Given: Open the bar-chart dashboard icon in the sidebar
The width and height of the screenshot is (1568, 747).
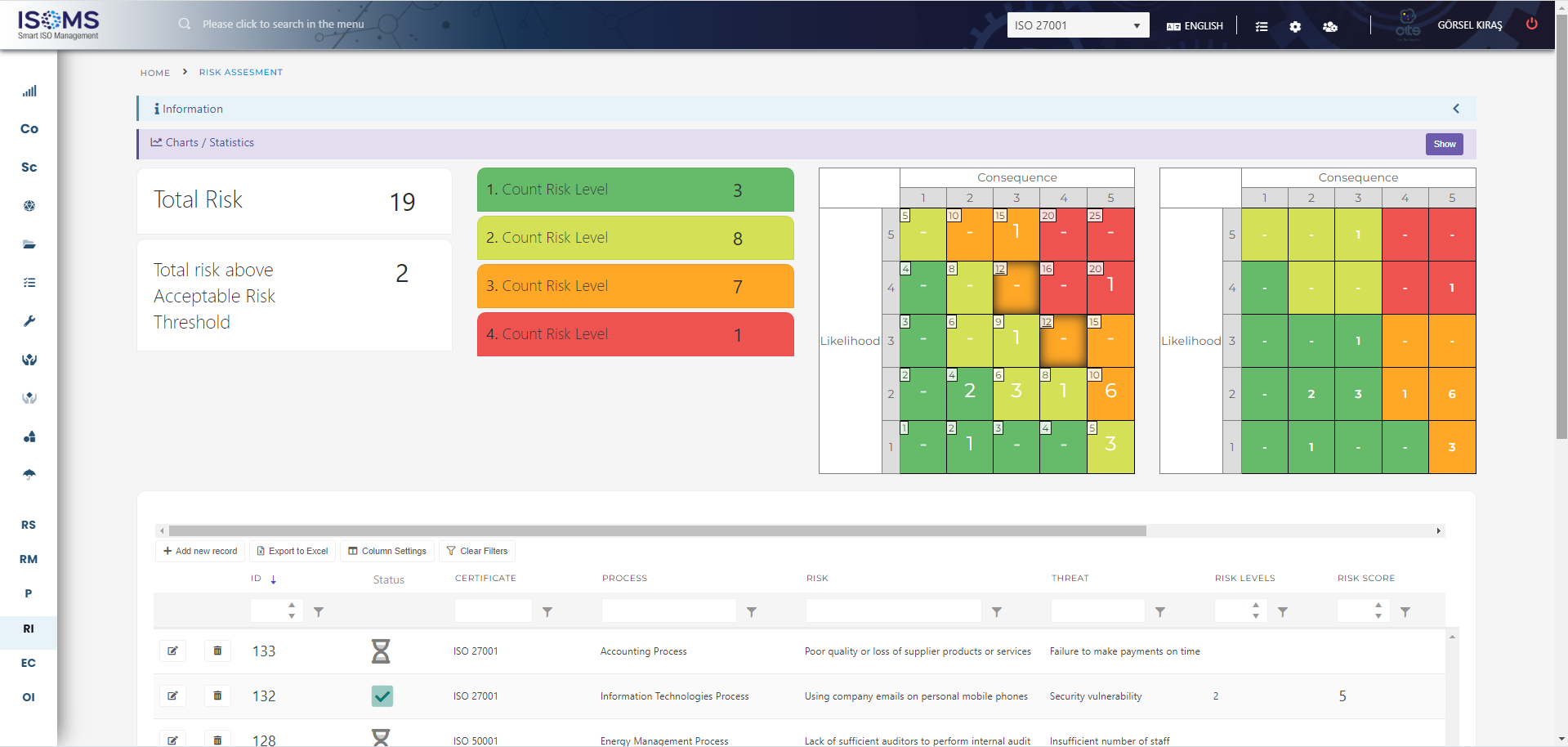Looking at the screenshot, I should pos(29,91).
